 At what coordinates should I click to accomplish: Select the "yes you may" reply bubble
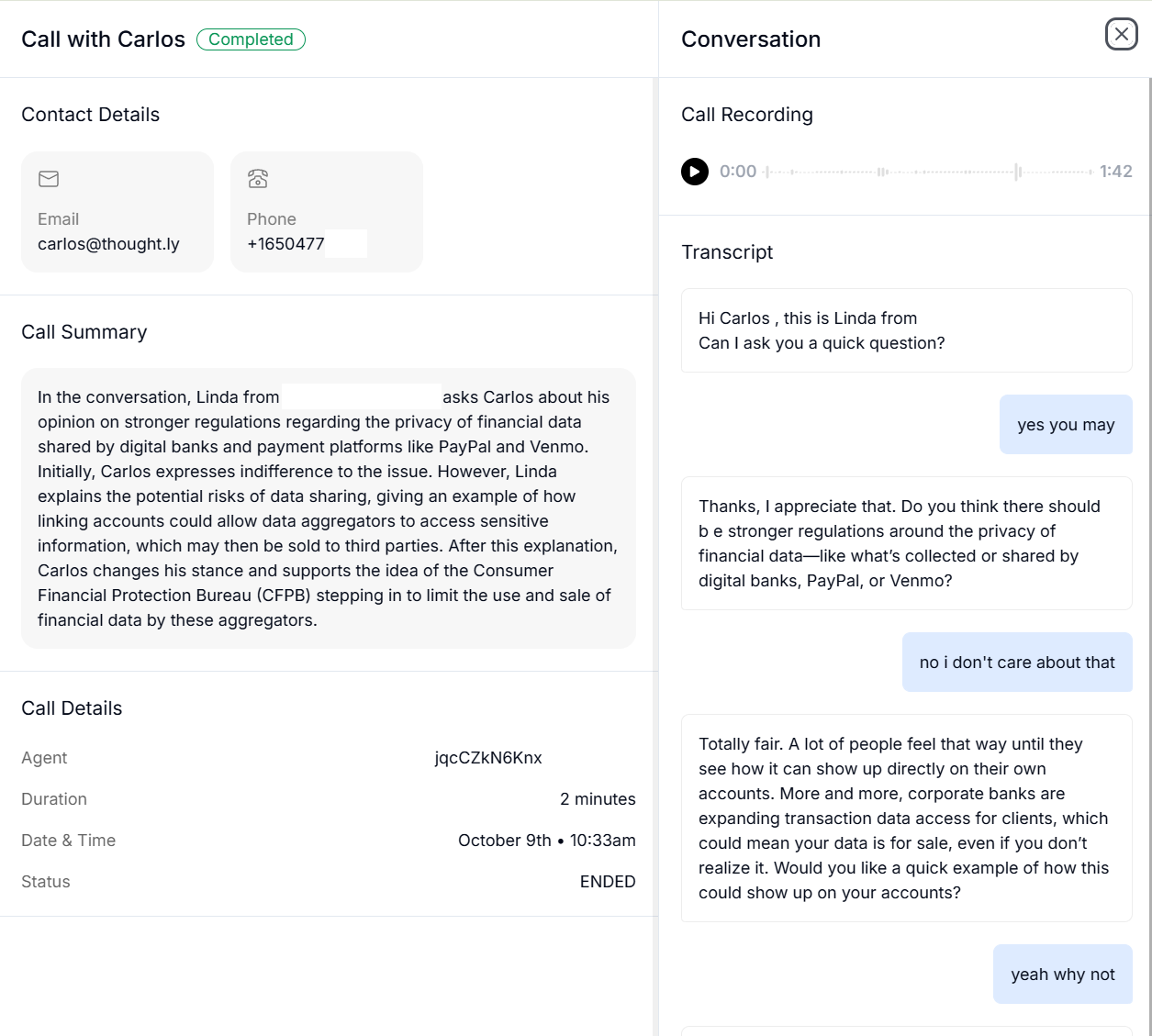pyautogui.click(x=1066, y=425)
